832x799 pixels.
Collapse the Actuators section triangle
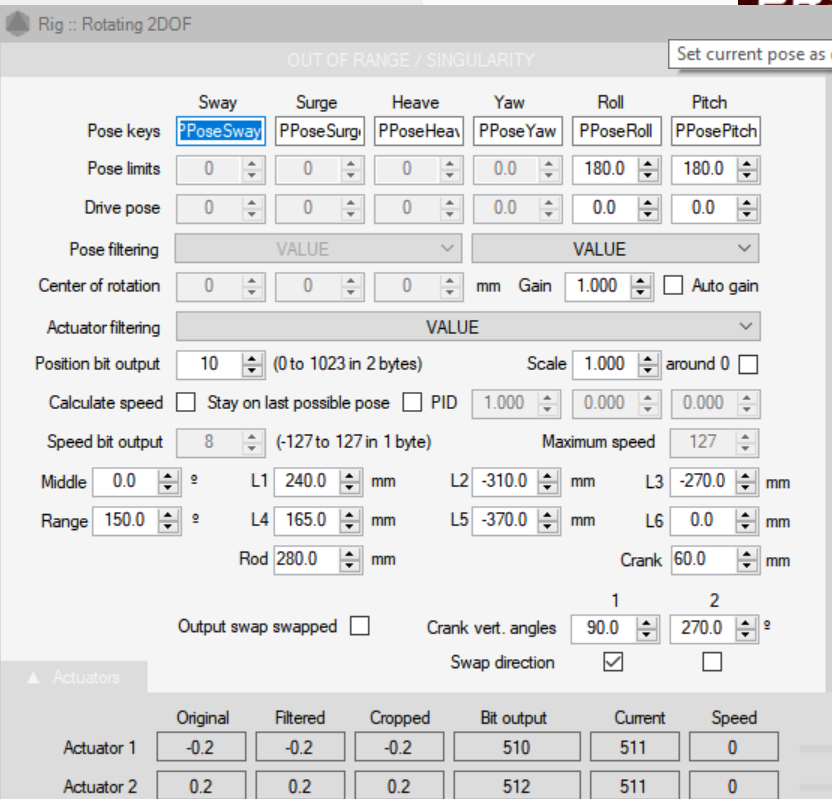[33, 678]
